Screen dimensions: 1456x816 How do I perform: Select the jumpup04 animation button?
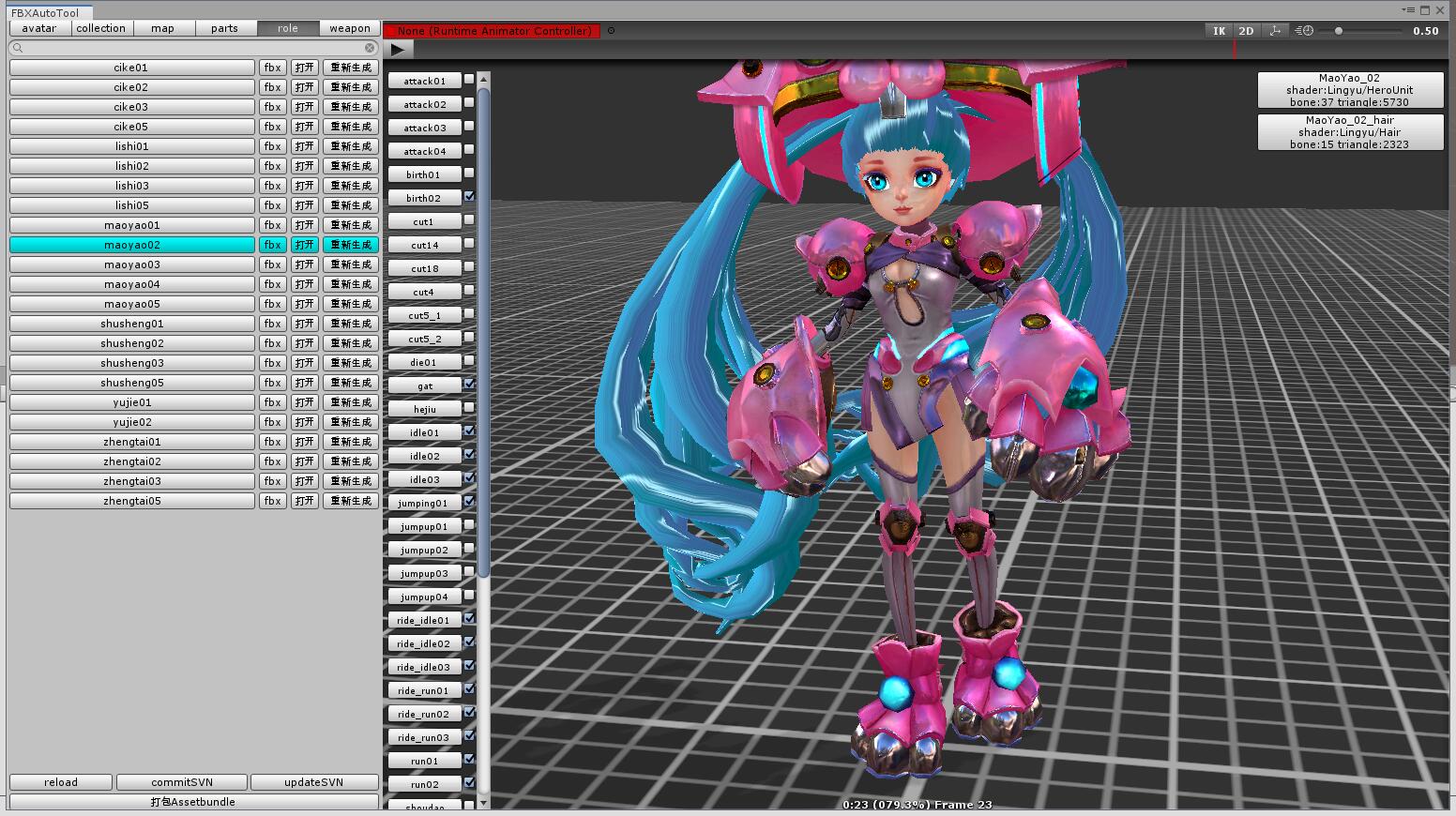(x=425, y=597)
